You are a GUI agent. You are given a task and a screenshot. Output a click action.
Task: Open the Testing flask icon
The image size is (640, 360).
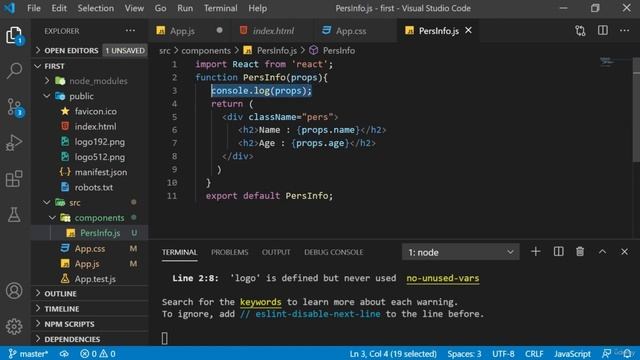[14, 214]
